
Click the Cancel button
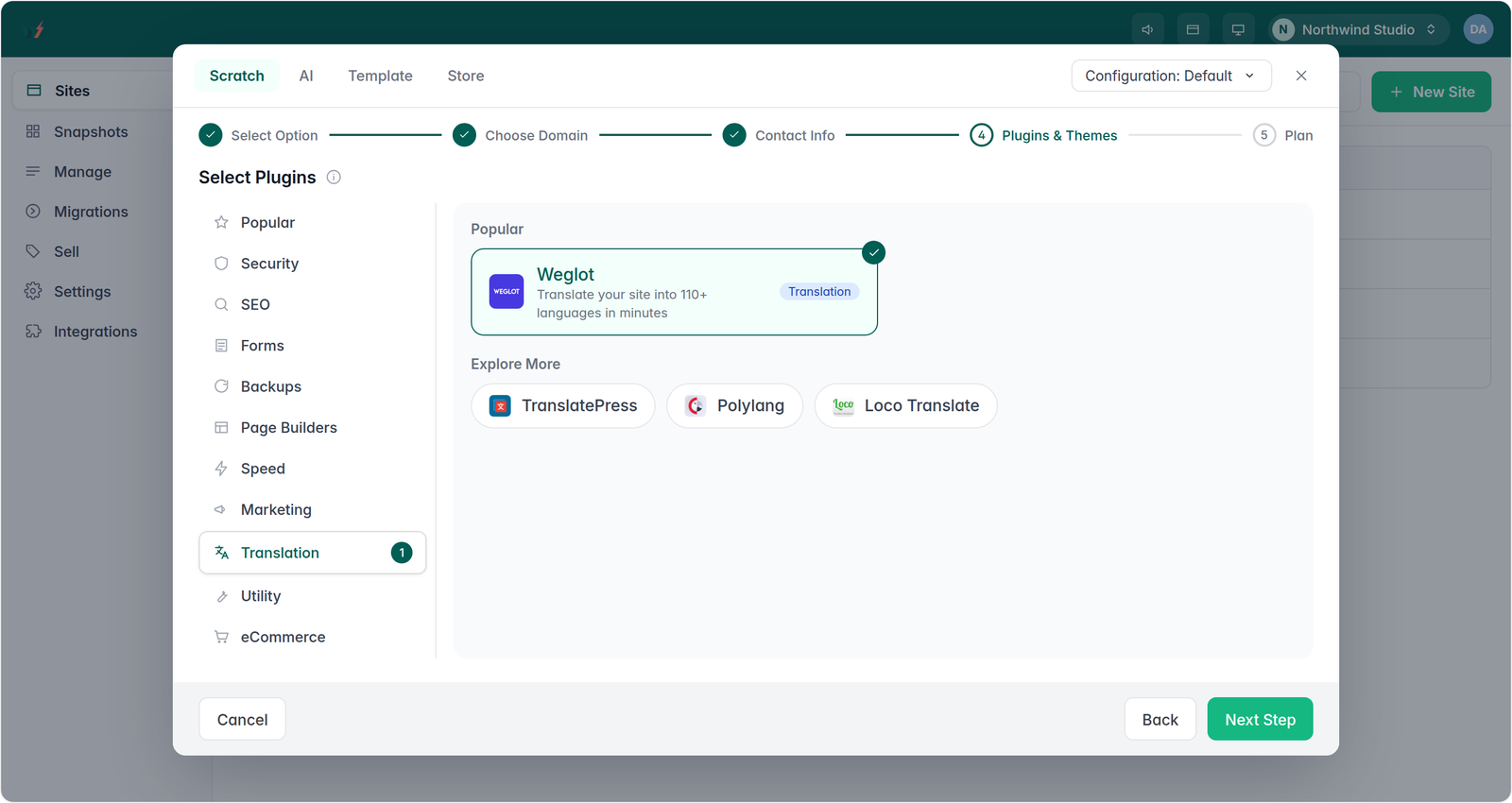(x=242, y=719)
